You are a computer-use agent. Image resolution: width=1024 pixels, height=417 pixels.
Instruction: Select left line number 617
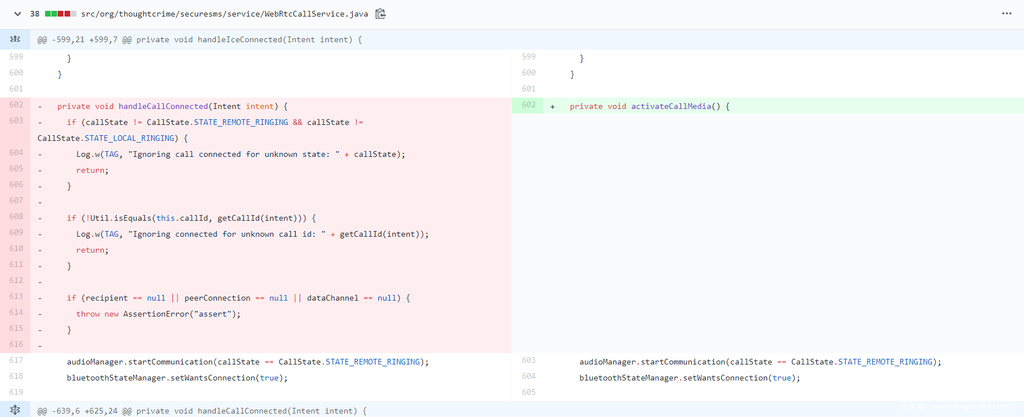click(16, 362)
